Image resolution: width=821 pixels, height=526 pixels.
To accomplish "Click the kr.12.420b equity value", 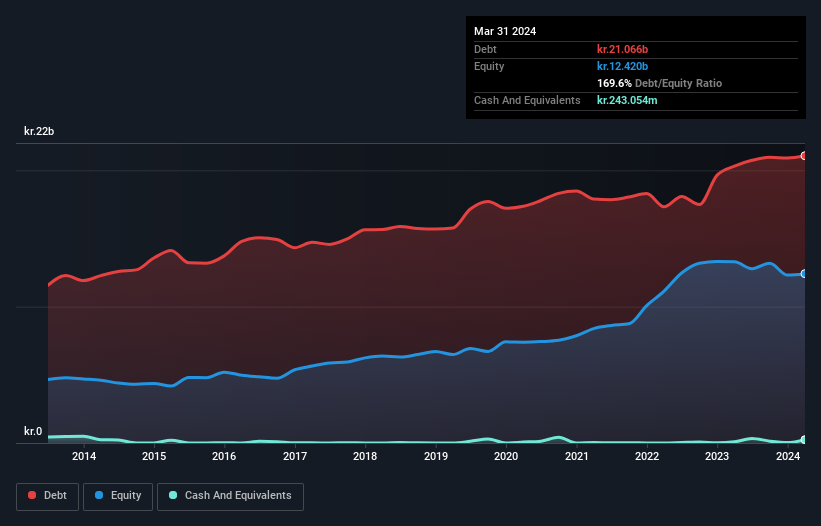I will [623, 66].
